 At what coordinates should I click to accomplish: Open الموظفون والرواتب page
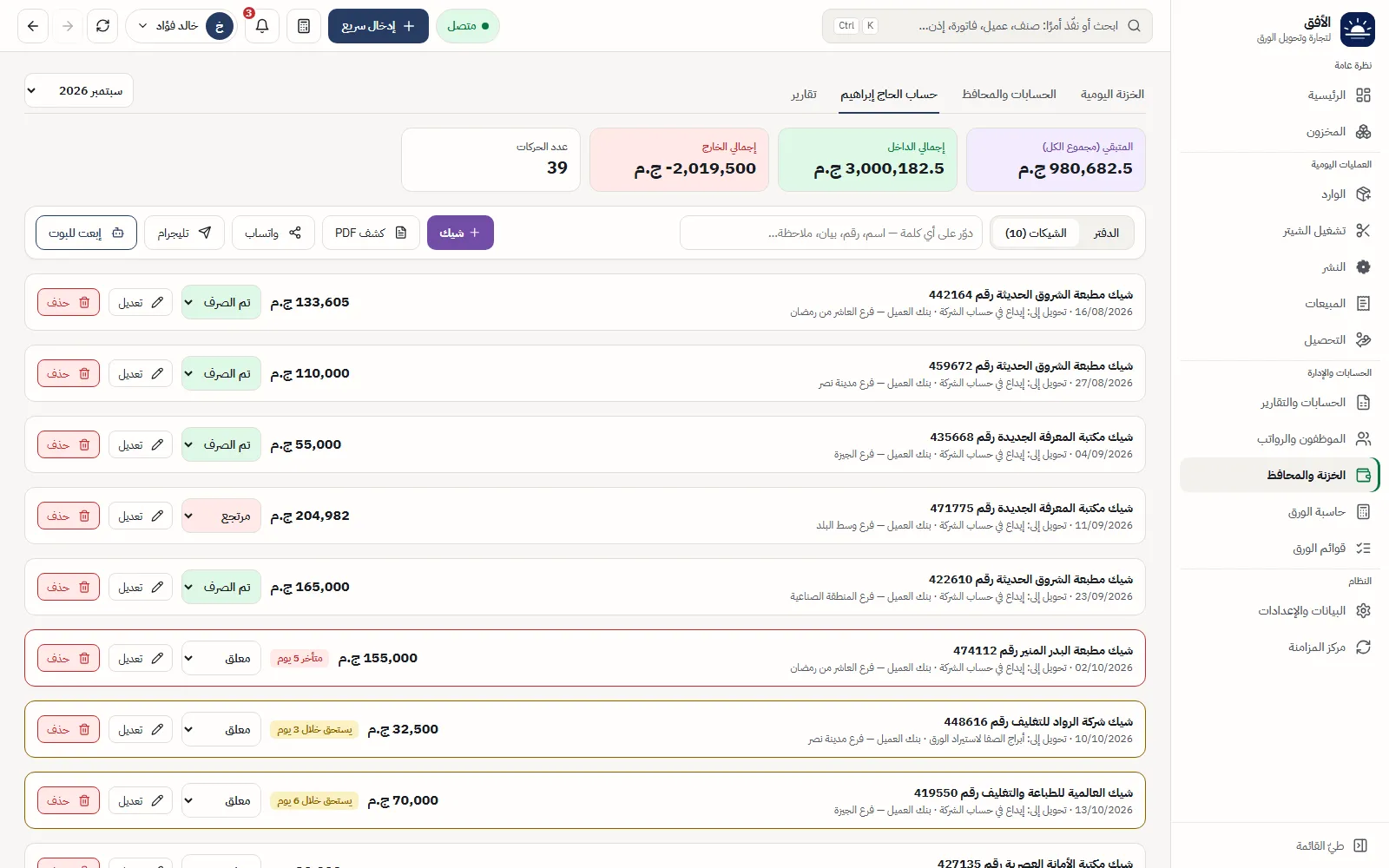click(x=1280, y=439)
